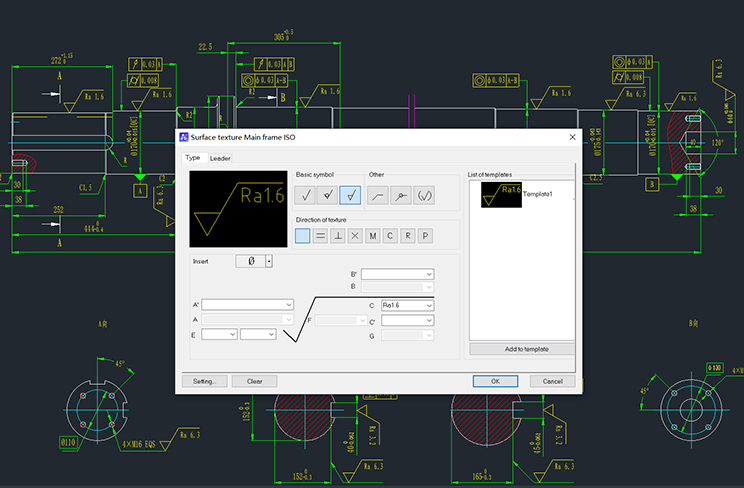Click the parenthesized check mark icon under Other
This screenshot has width=744, height=488.
point(425,196)
